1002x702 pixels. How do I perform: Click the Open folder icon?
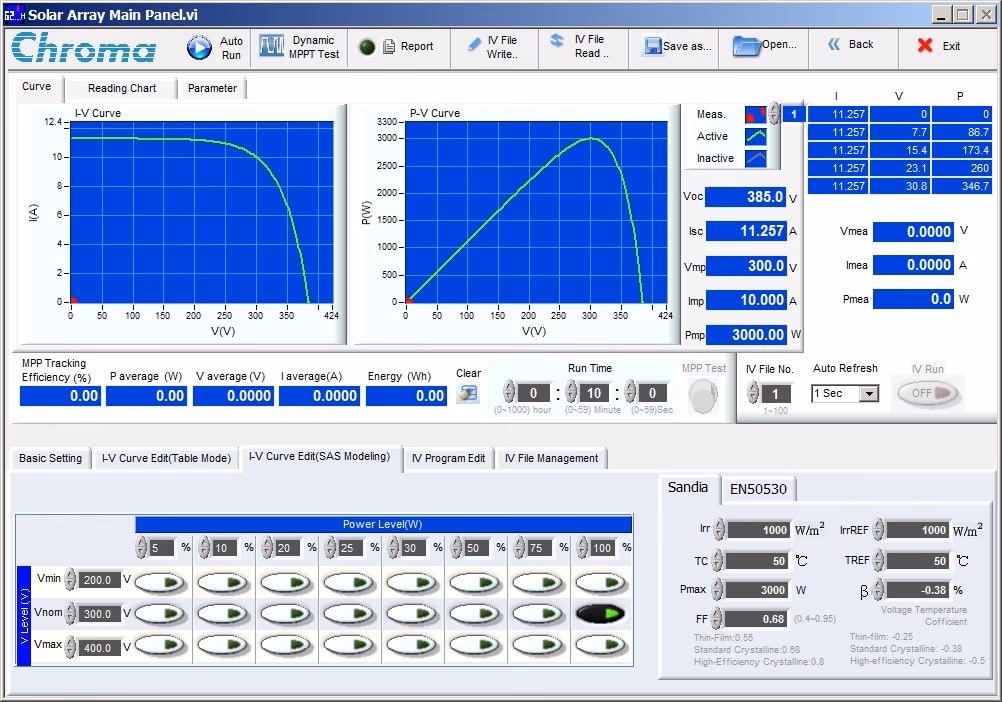745,45
